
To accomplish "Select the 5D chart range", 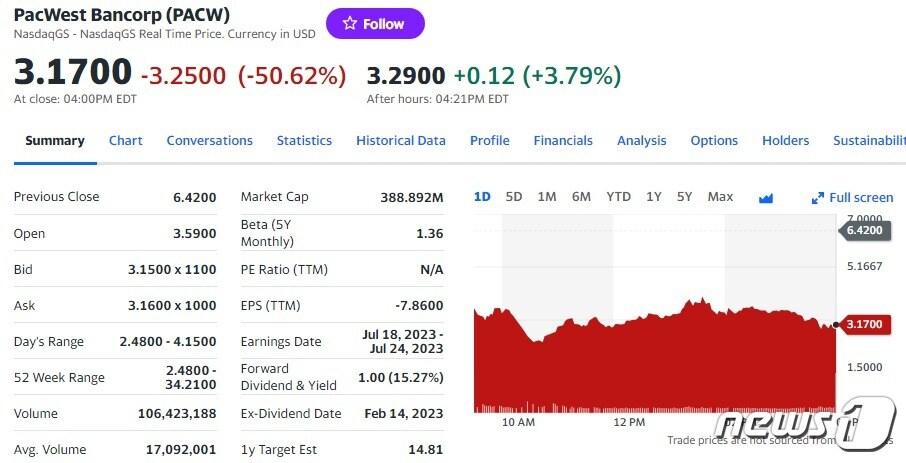I will [514, 197].
